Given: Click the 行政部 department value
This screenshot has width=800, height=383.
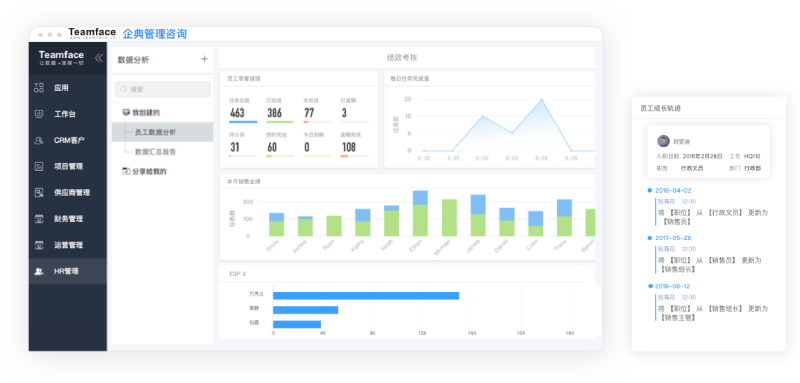Looking at the screenshot, I should (753, 168).
